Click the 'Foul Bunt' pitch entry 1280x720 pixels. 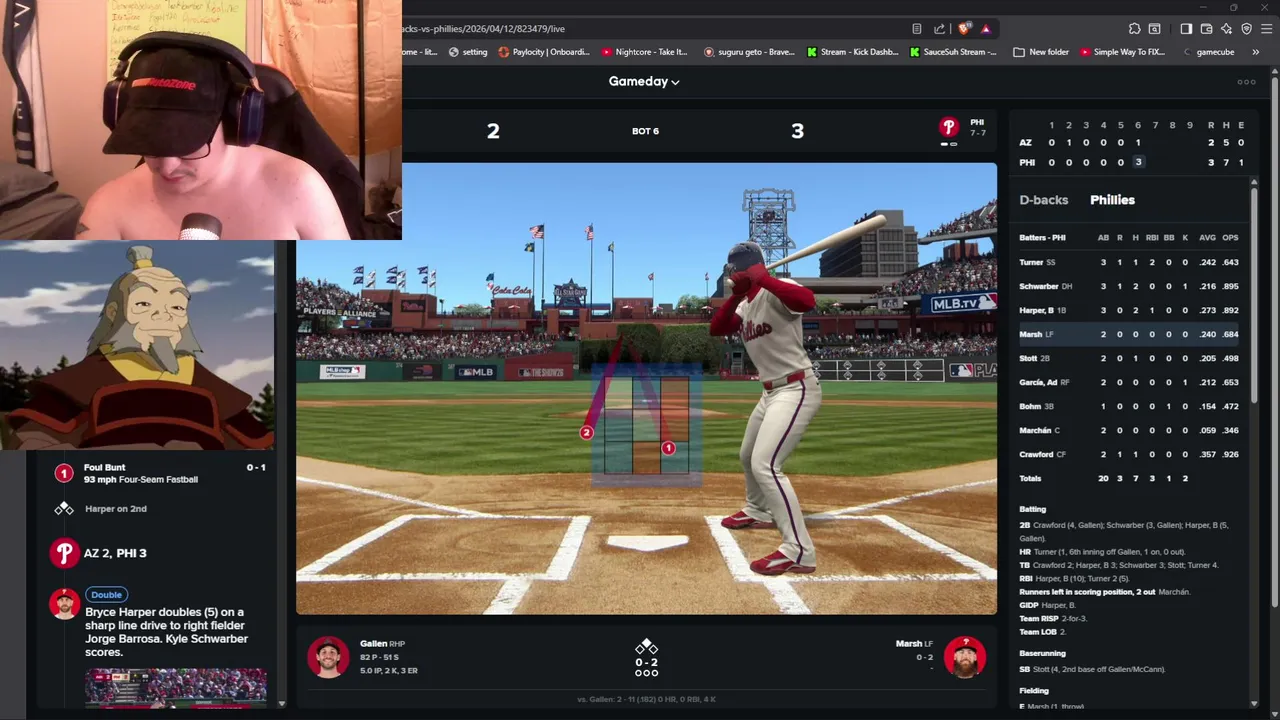(160, 473)
